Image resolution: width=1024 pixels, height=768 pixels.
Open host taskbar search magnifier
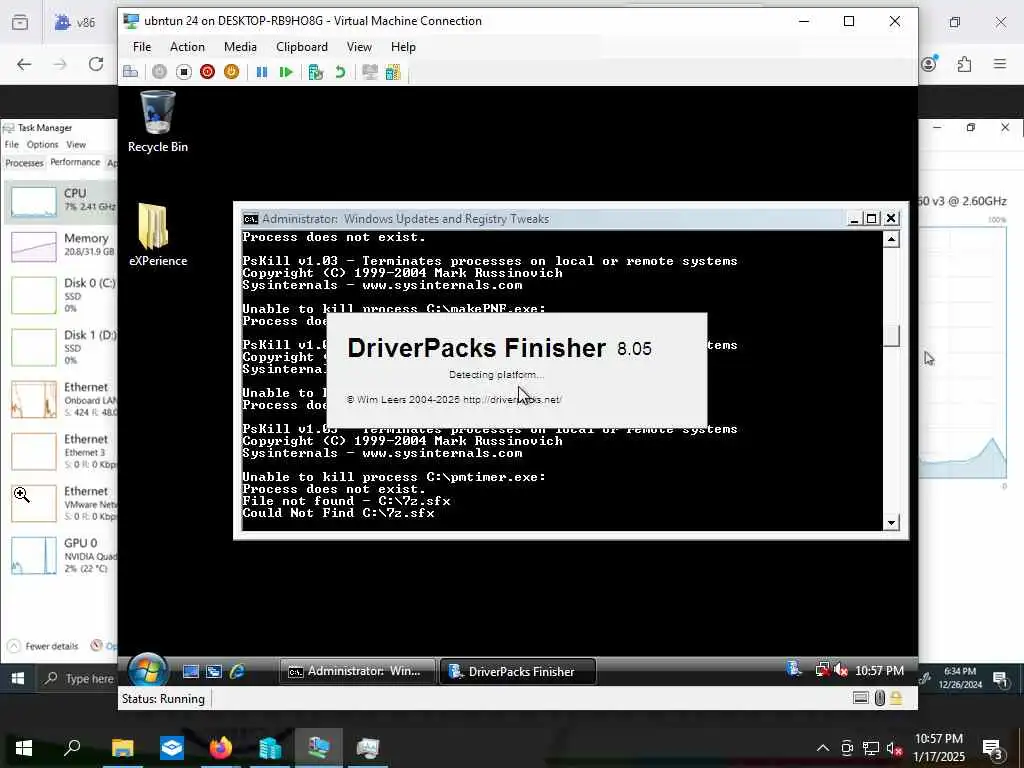click(72, 748)
